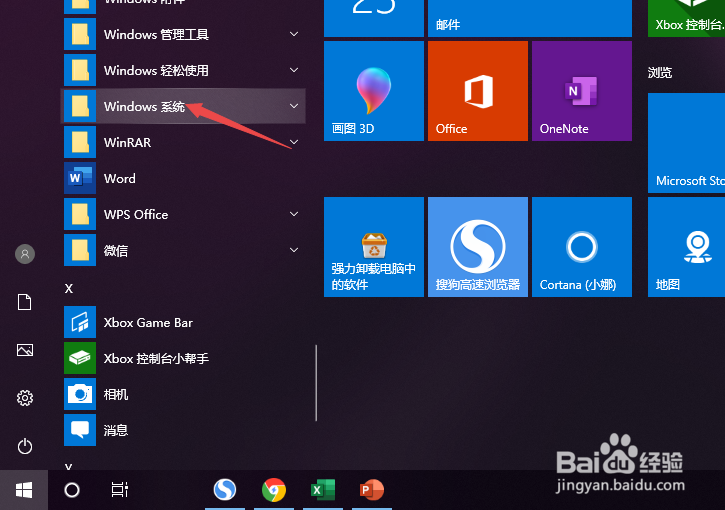Viewport: 725px width, 510px height.
Task: Open Google Chrome from the taskbar
Action: point(274,490)
